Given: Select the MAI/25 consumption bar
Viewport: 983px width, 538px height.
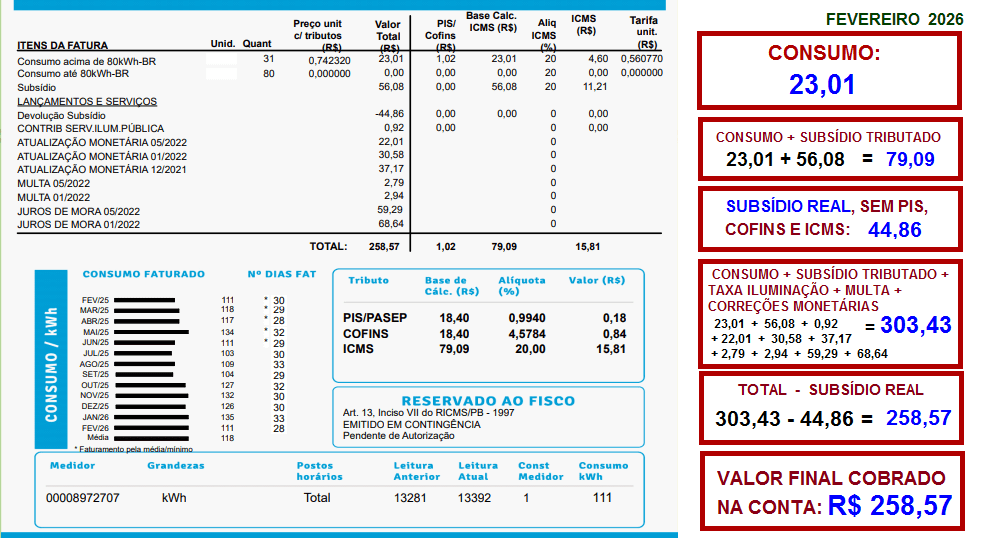Looking at the screenshot, I should pyautogui.click(x=151, y=332).
